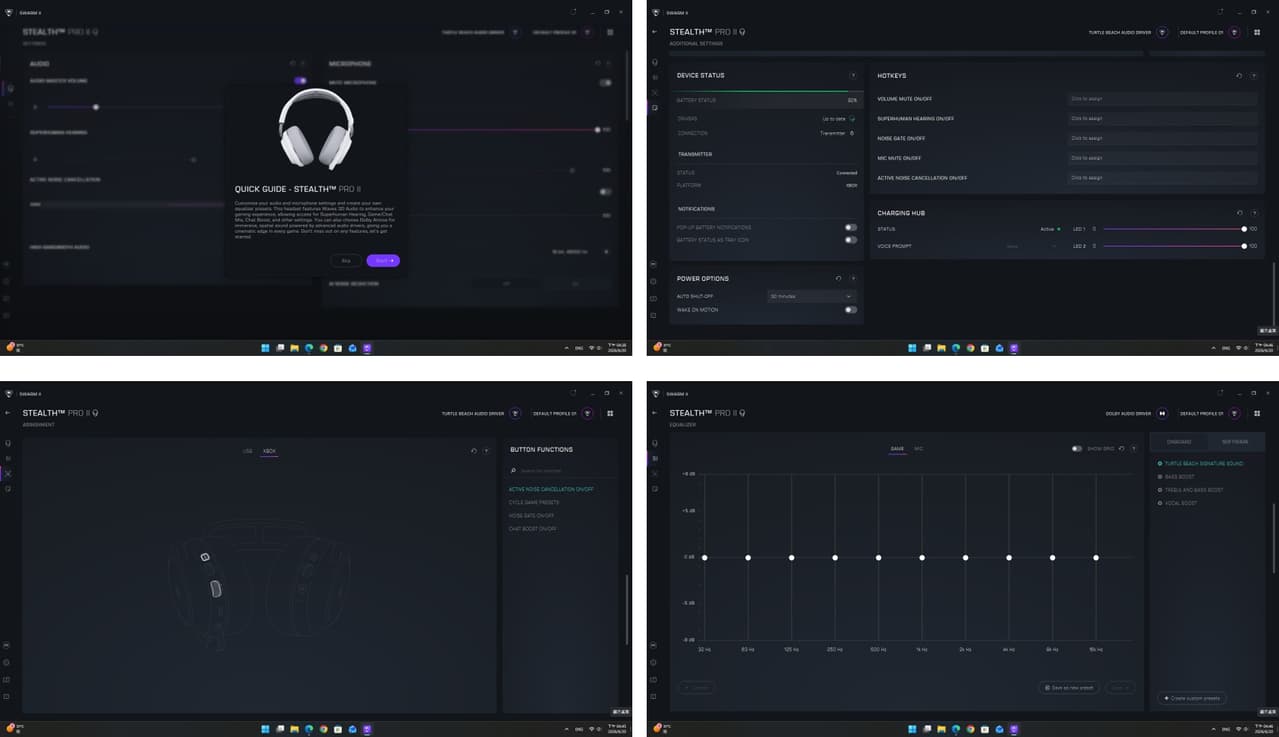Click Start button in Quick Guide dialog
This screenshot has width=1279, height=737.
tap(383, 260)
